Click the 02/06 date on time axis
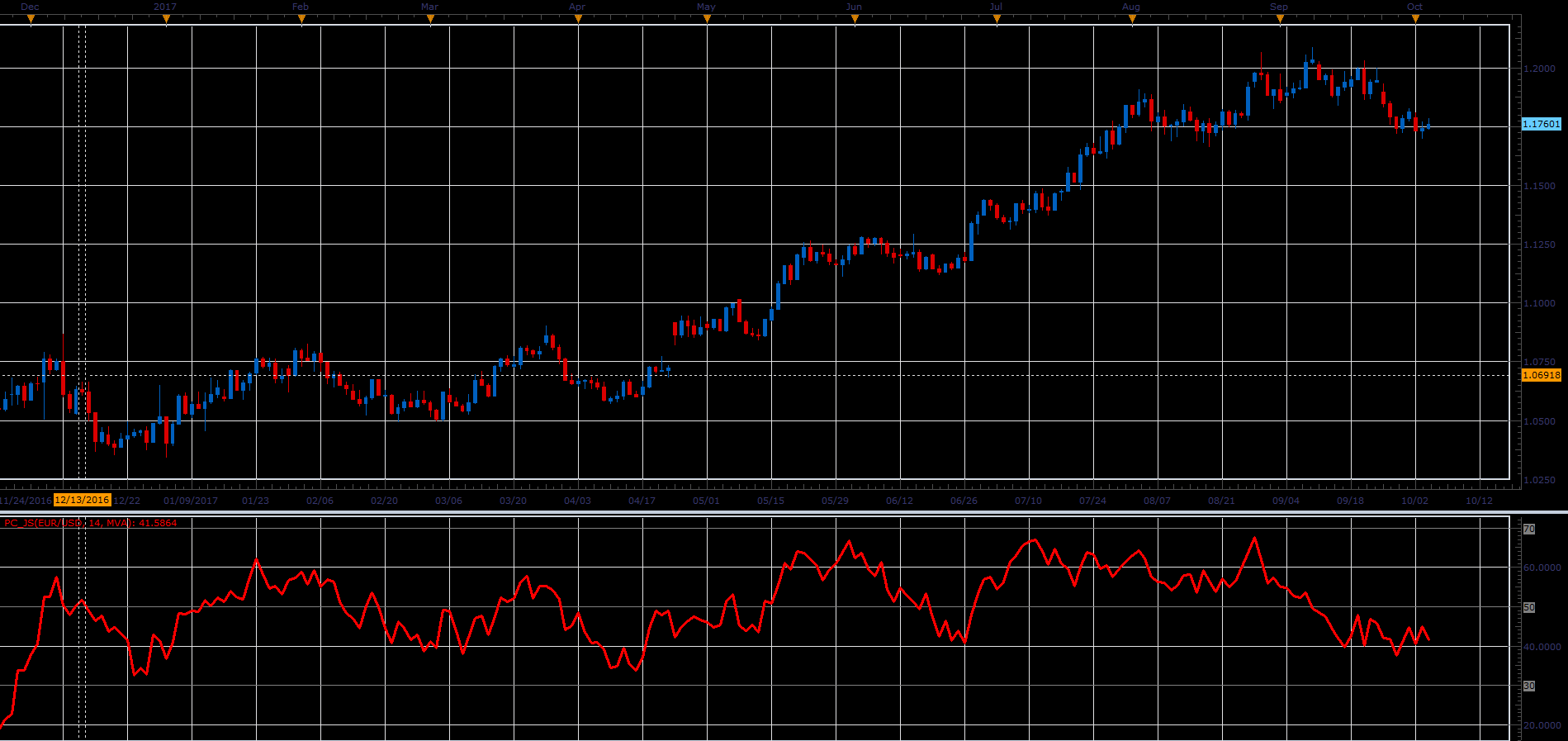The image size is (1568, 741). (320, 501)
